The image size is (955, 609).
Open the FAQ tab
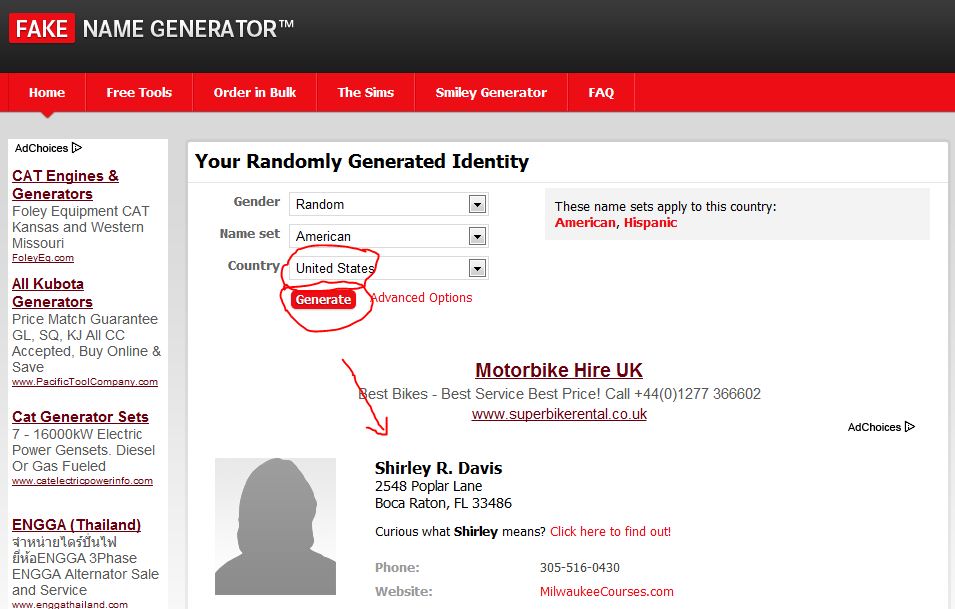click(601, 92)
